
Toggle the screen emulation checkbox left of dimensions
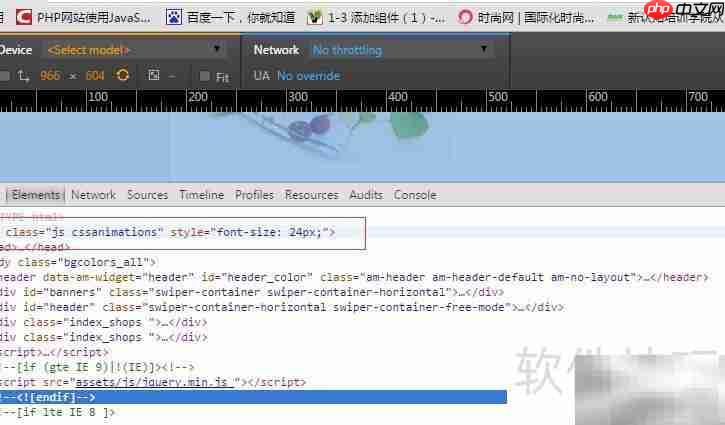click(4, 76)
